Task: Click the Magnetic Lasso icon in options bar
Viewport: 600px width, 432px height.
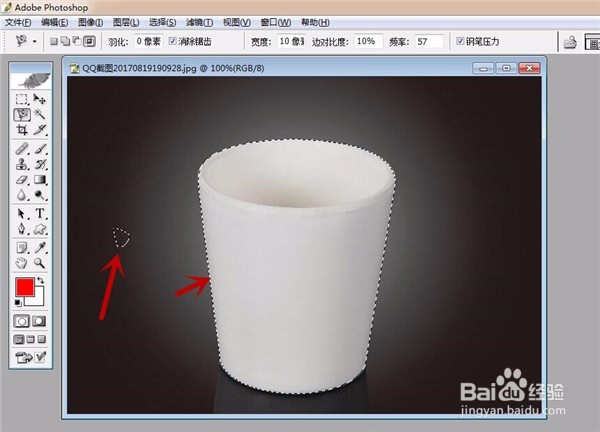Action: pos(21,41)
